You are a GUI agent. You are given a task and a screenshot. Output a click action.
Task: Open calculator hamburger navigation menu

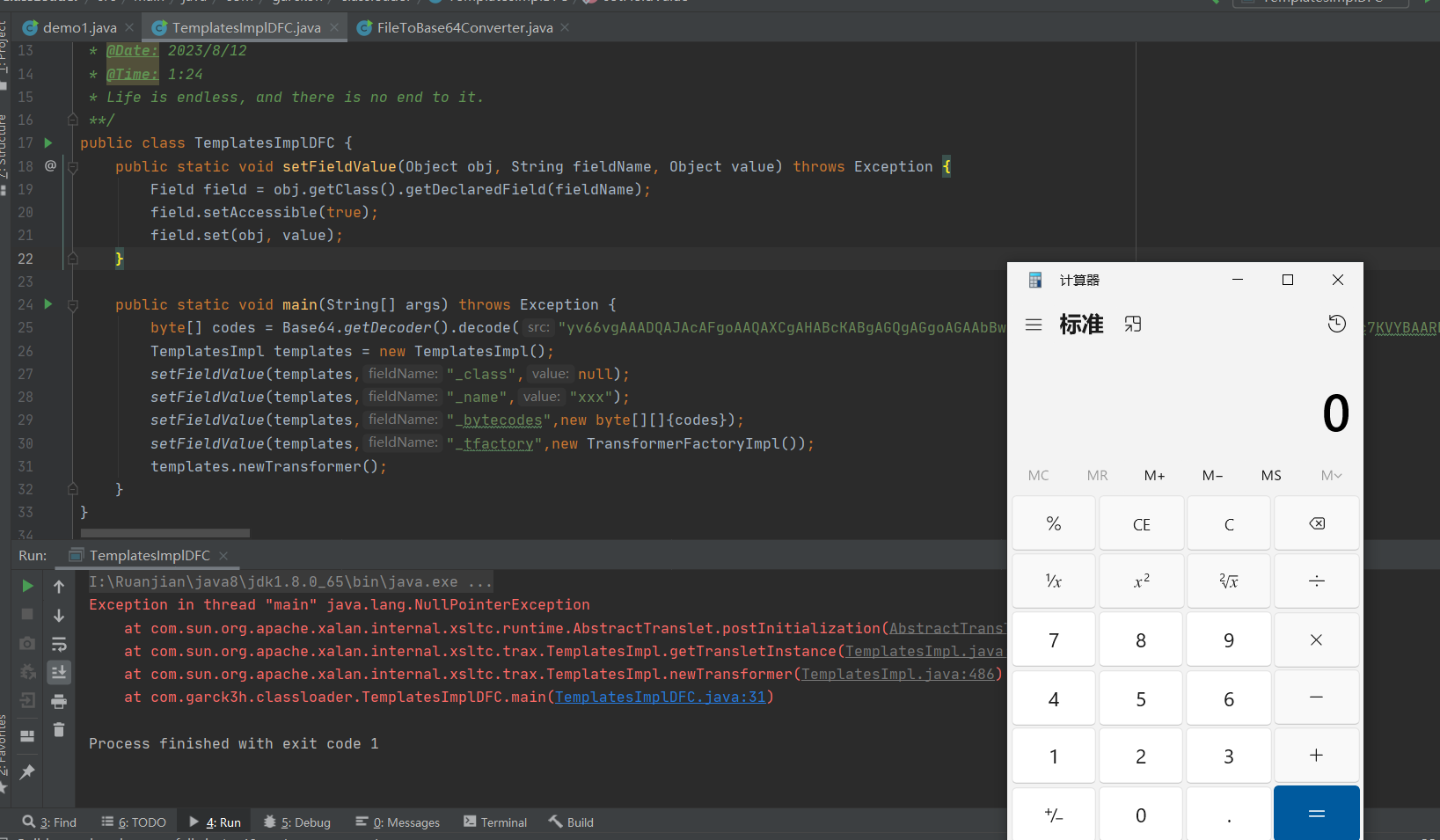(1034, 325)
